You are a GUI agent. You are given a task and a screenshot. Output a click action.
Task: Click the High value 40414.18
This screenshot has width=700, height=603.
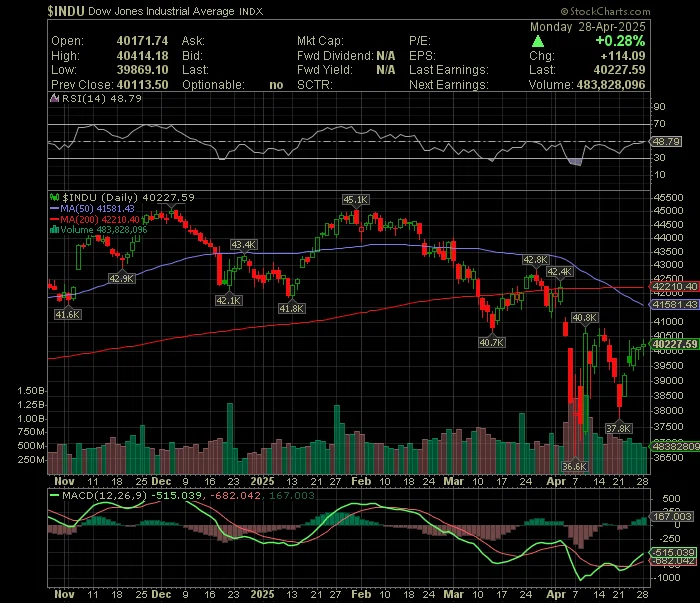pyautogui.click(x=142, y=56)
